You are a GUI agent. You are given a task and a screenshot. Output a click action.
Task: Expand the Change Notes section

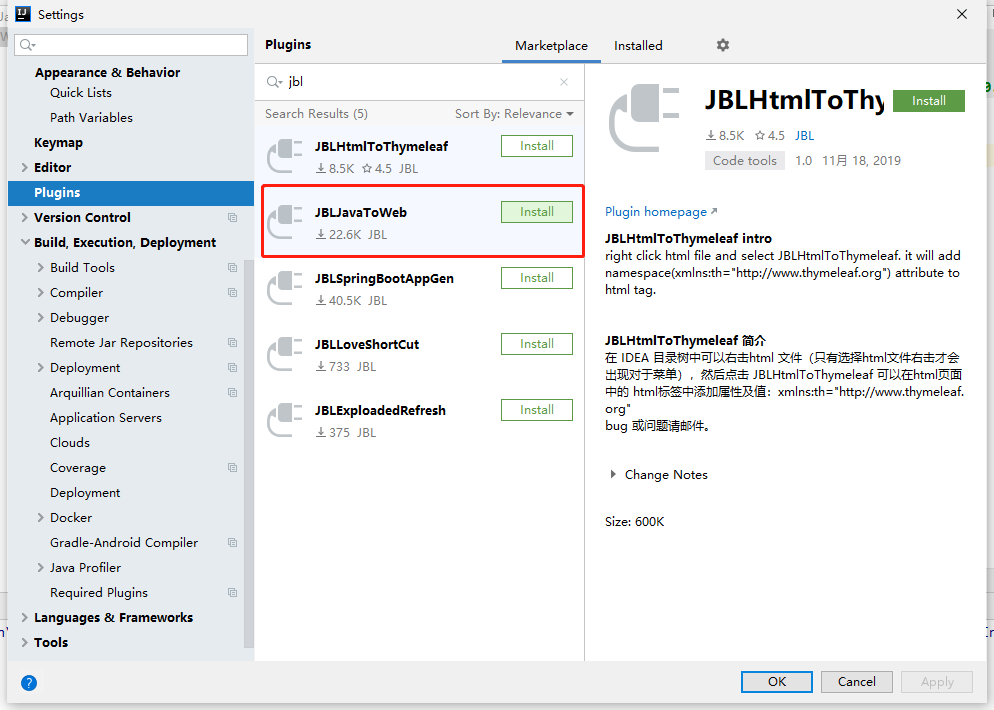[x=612, y=474]
